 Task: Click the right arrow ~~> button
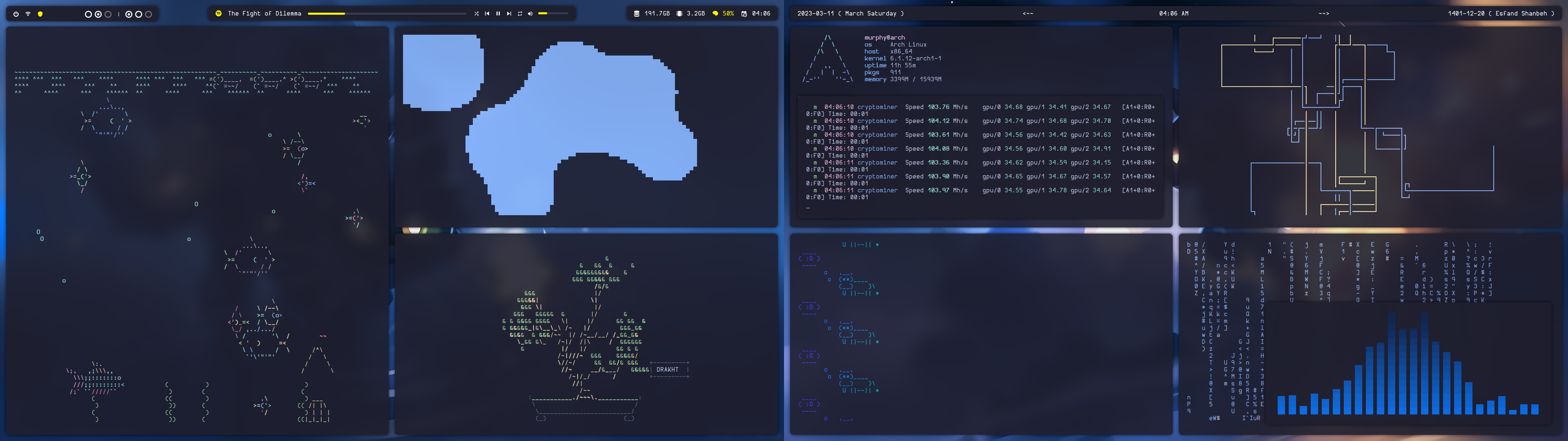[x=1323, y=13]
